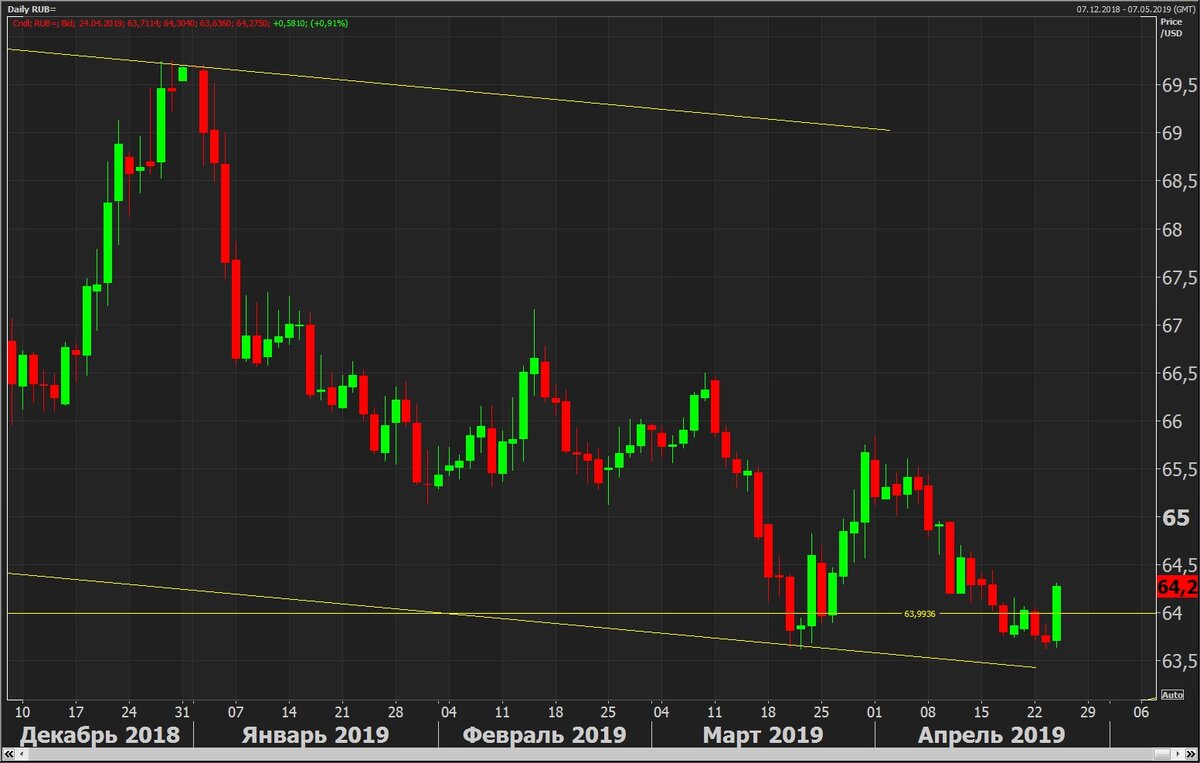Grab the horizontal scrollbar thumb
This screenshot has width=1200, height=763.
tap(1162, 754)
